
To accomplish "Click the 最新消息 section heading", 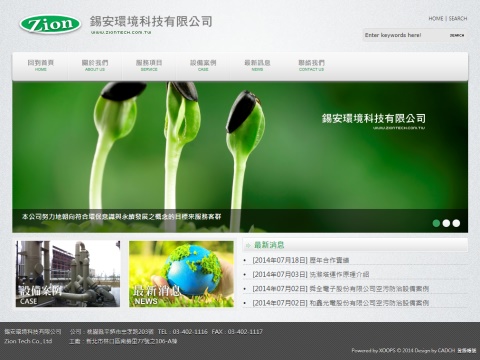I will coord(269,245).
